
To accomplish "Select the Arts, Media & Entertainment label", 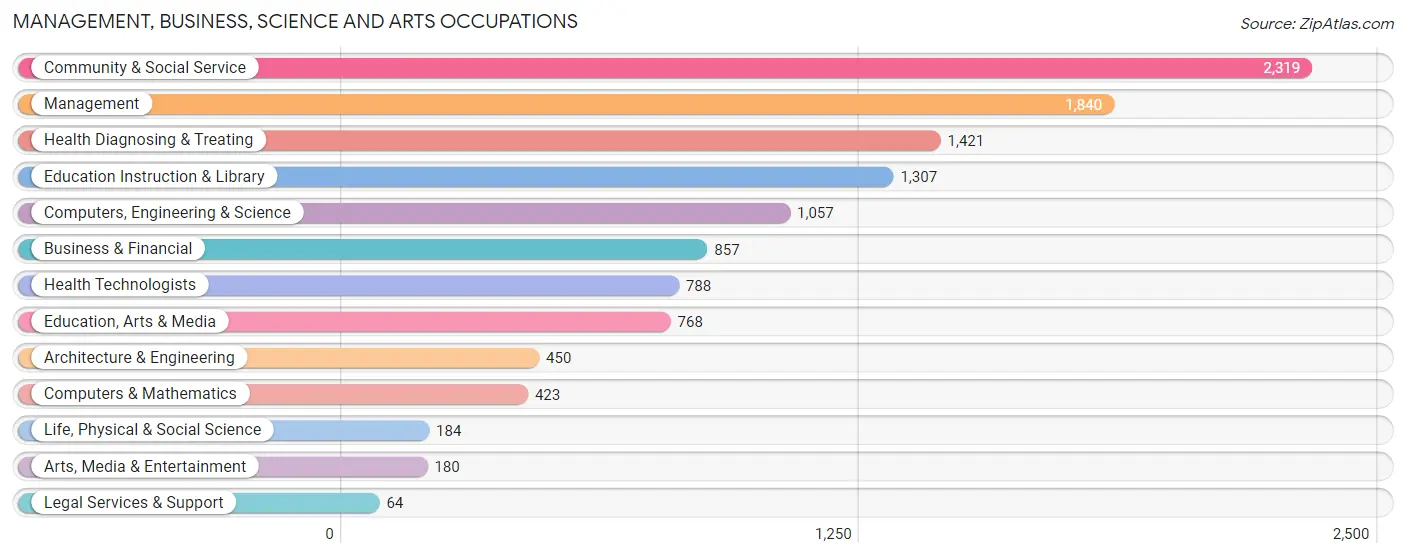I will (145, 466).
